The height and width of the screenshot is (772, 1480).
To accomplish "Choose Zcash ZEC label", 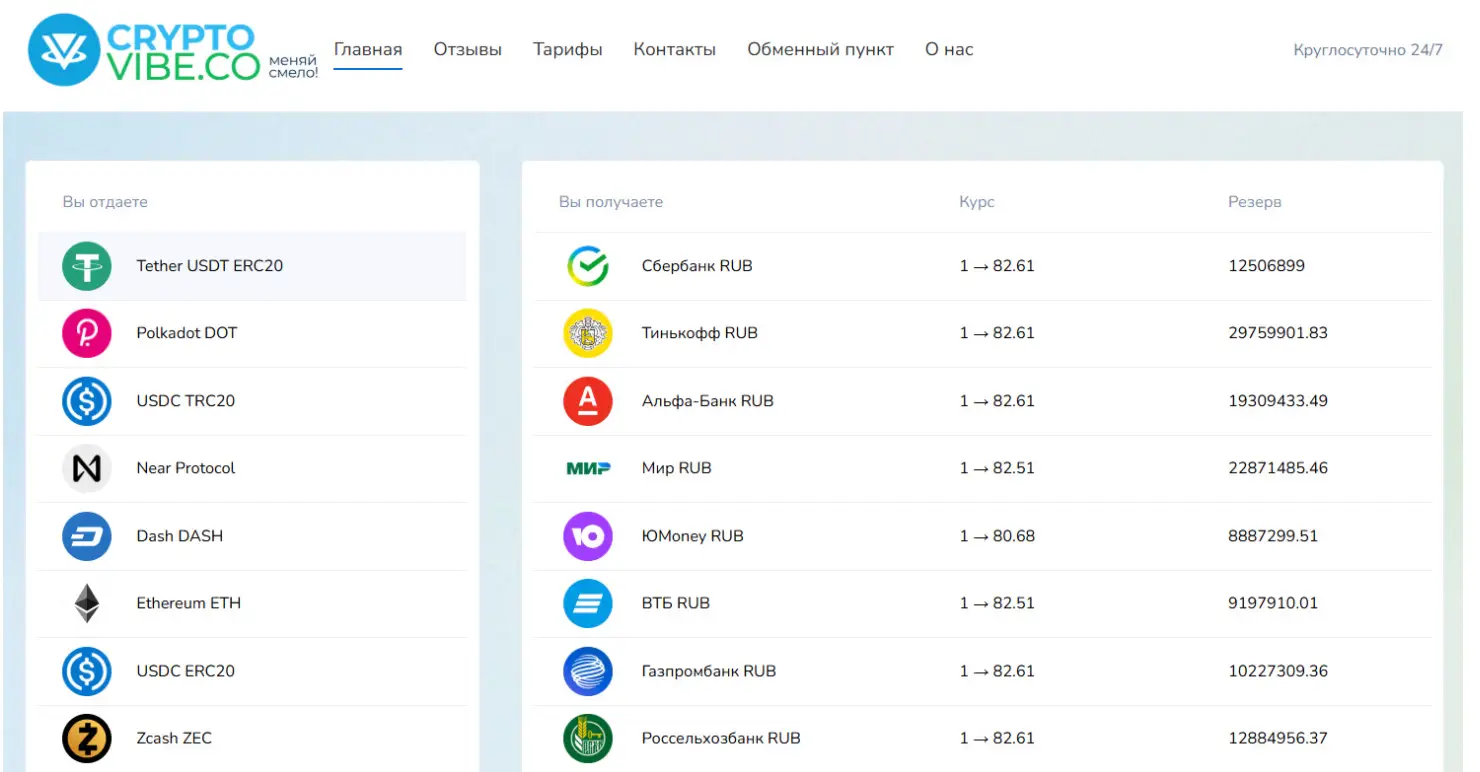I will click(x=174, y=738).
